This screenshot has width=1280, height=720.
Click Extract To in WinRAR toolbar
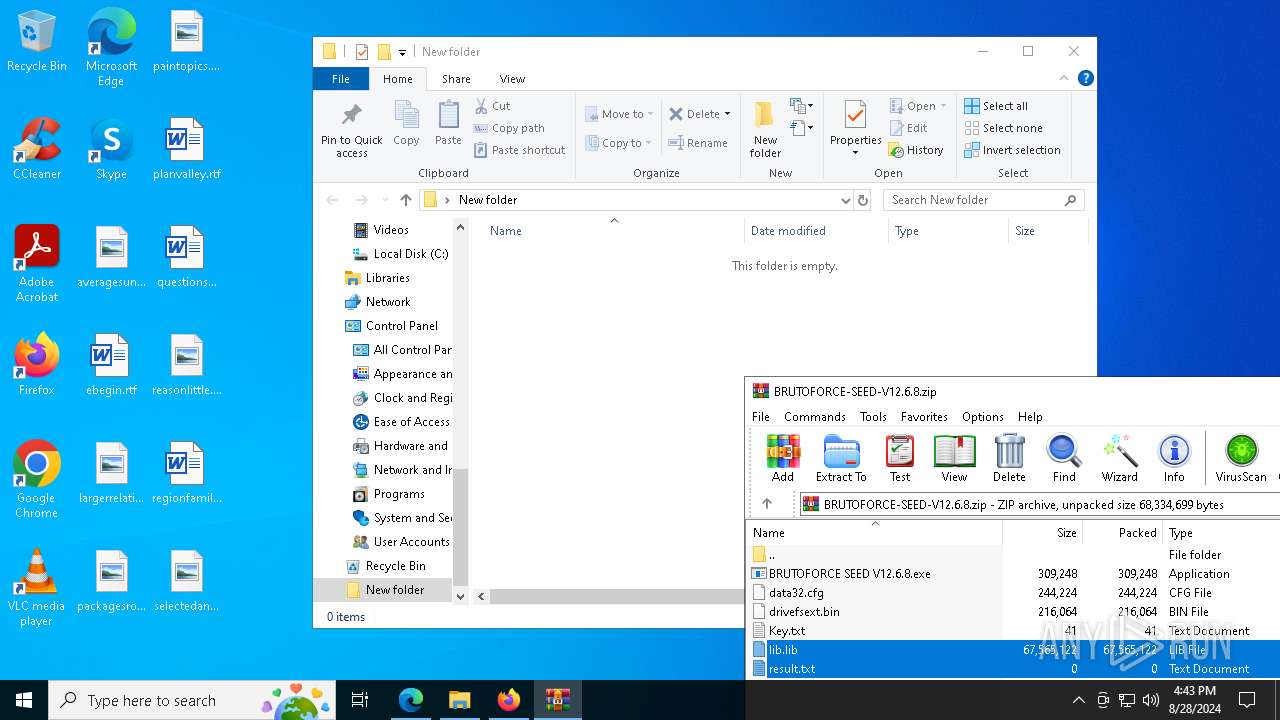(x=841, y=459)
